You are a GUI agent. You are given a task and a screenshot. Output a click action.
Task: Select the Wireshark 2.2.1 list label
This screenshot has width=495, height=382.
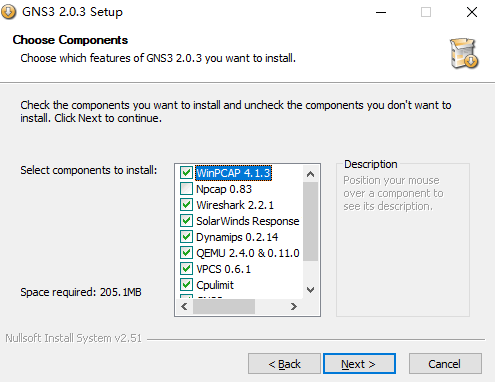point(235,205)
